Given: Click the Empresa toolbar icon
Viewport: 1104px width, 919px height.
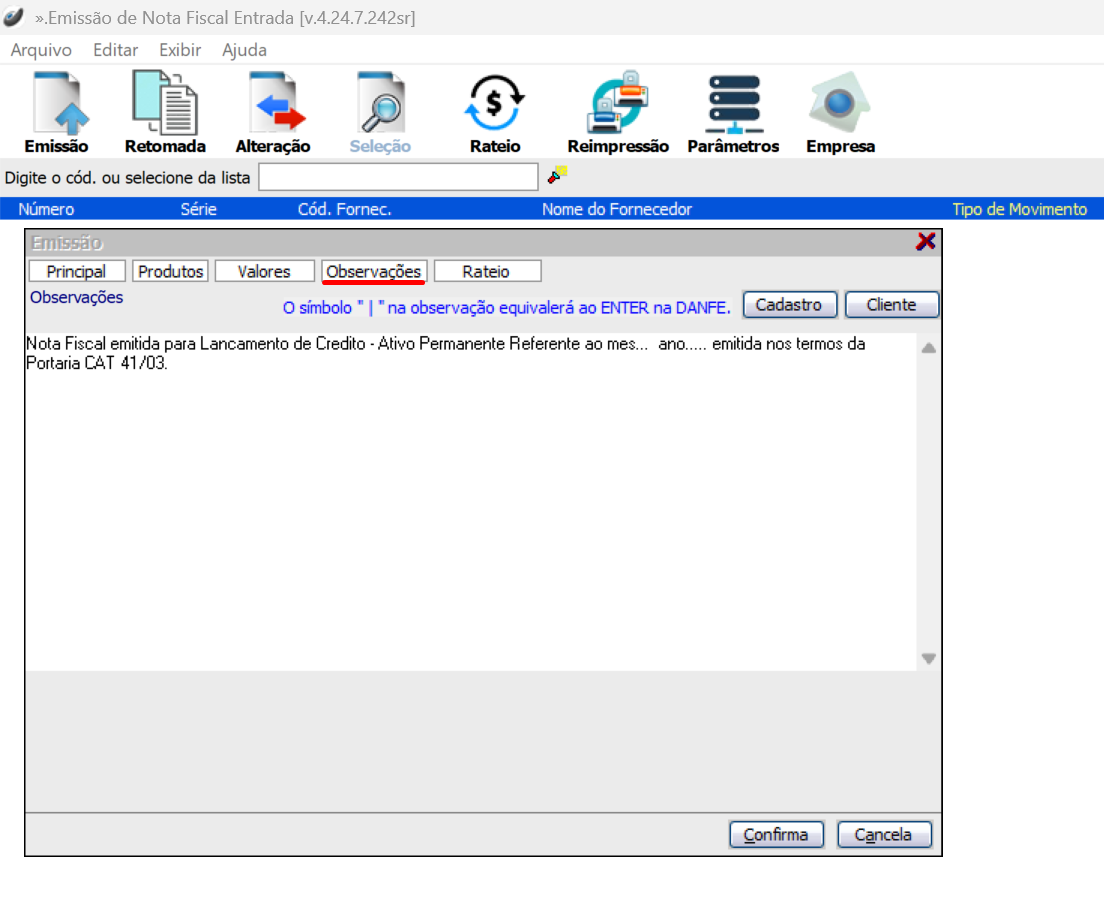Looking at the screenshot, I should tap(840, 104).
